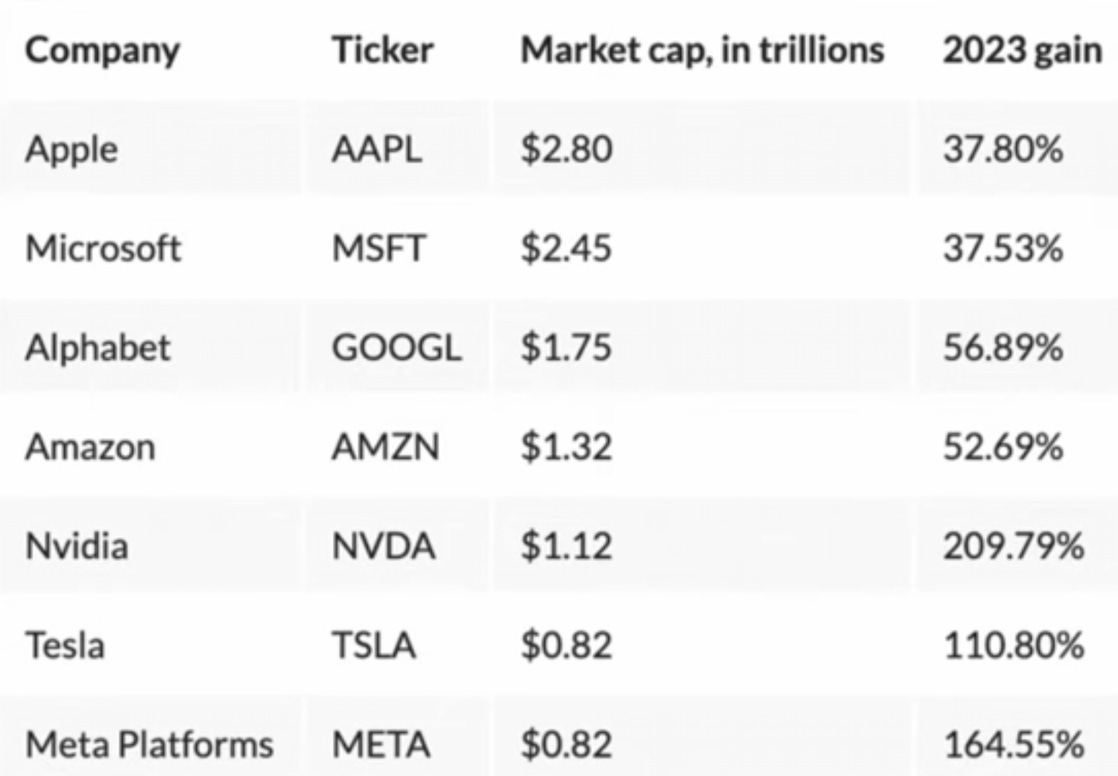The image size is (1118, 776).
Task: Select Microsoft in the Company column
Action: 103,248
